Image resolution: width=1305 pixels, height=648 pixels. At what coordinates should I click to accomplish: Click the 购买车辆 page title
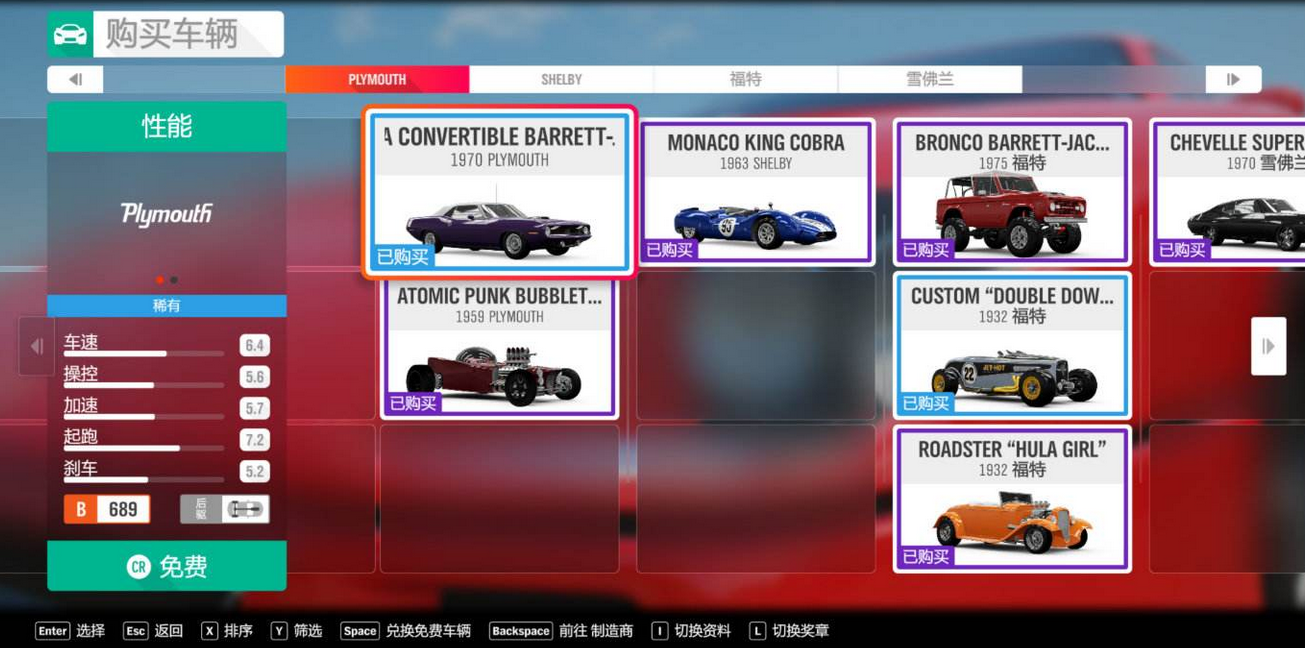point(172,34)
